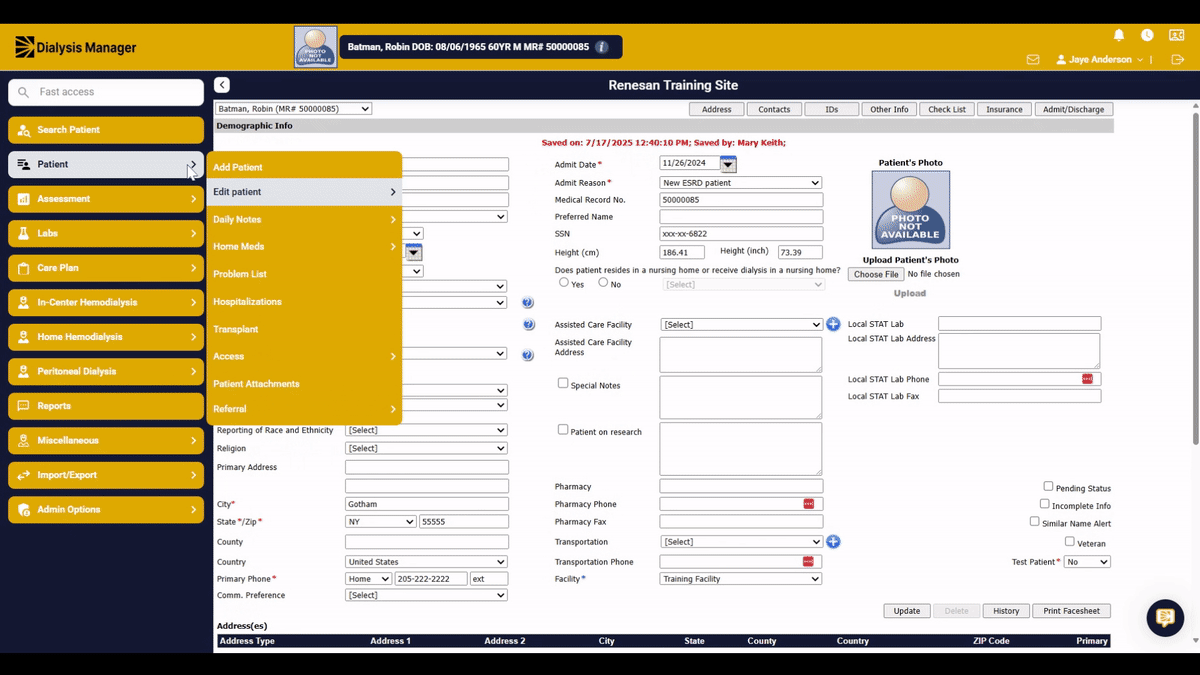Click the flask icon for Labs
Screen dimensions: 1200x675
point(24,234)
